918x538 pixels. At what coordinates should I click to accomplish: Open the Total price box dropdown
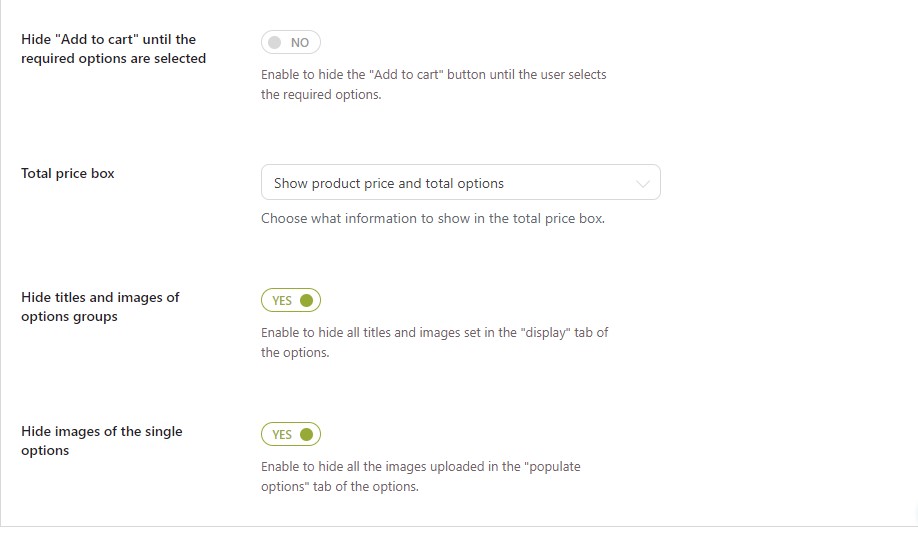tap(461, 182)
